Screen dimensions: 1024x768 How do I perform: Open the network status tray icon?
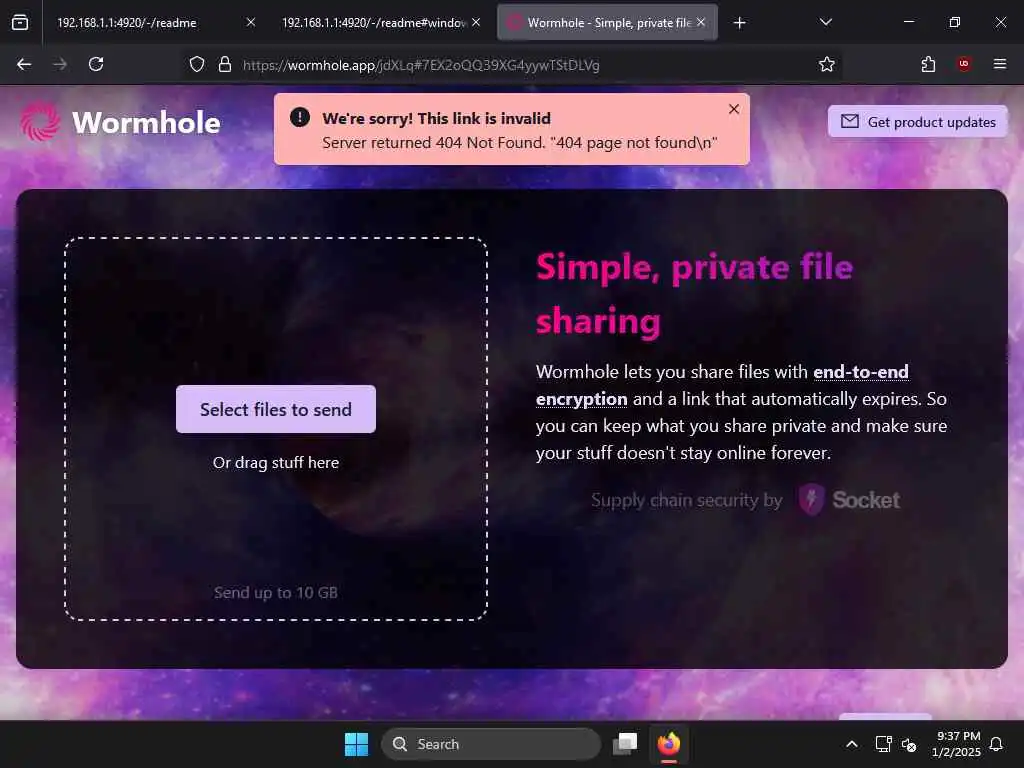pos(884,744)
